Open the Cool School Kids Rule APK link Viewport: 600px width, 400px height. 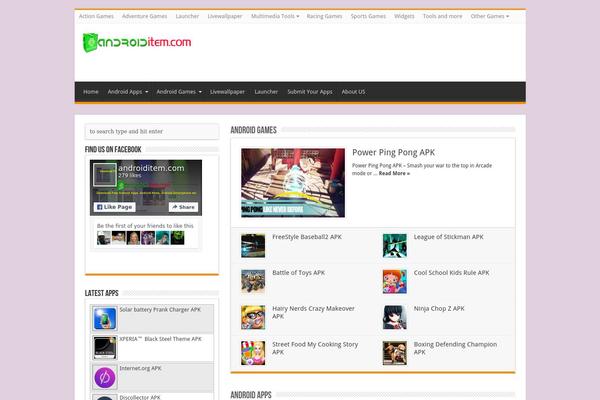coord(452,273)
